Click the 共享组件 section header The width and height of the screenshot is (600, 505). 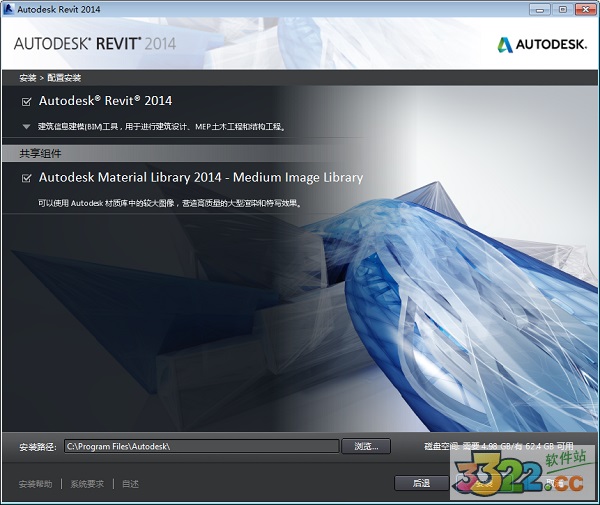pyautogui.click(x=40, y=153)
